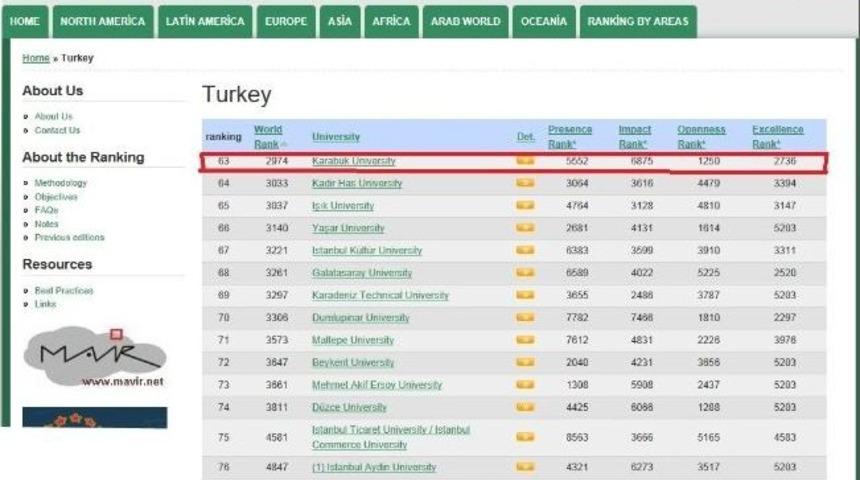Click details icon for Kadir Has University
860x480 pixels.
click(x=525, y=183)
